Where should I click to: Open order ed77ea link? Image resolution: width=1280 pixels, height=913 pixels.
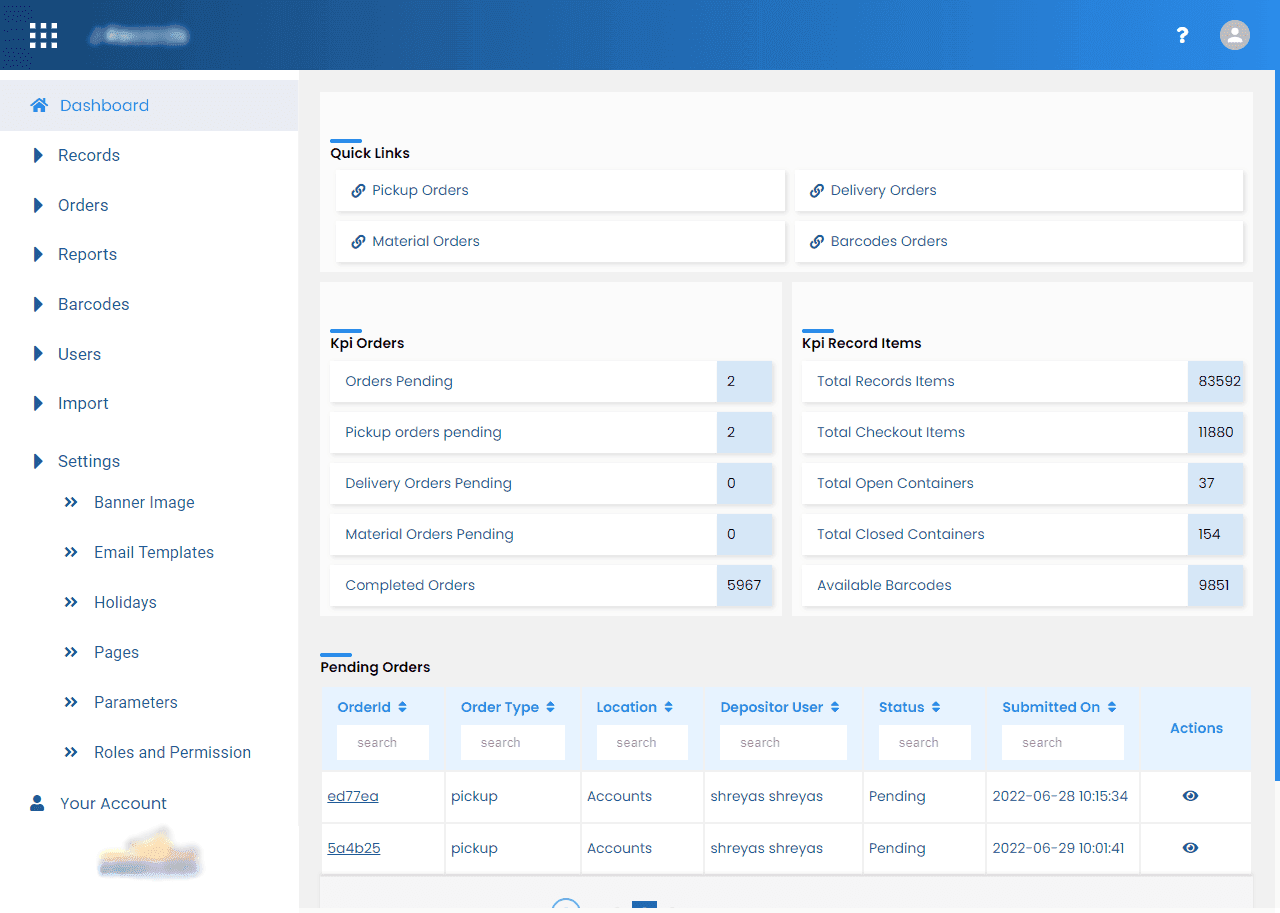tap(353, 796)
